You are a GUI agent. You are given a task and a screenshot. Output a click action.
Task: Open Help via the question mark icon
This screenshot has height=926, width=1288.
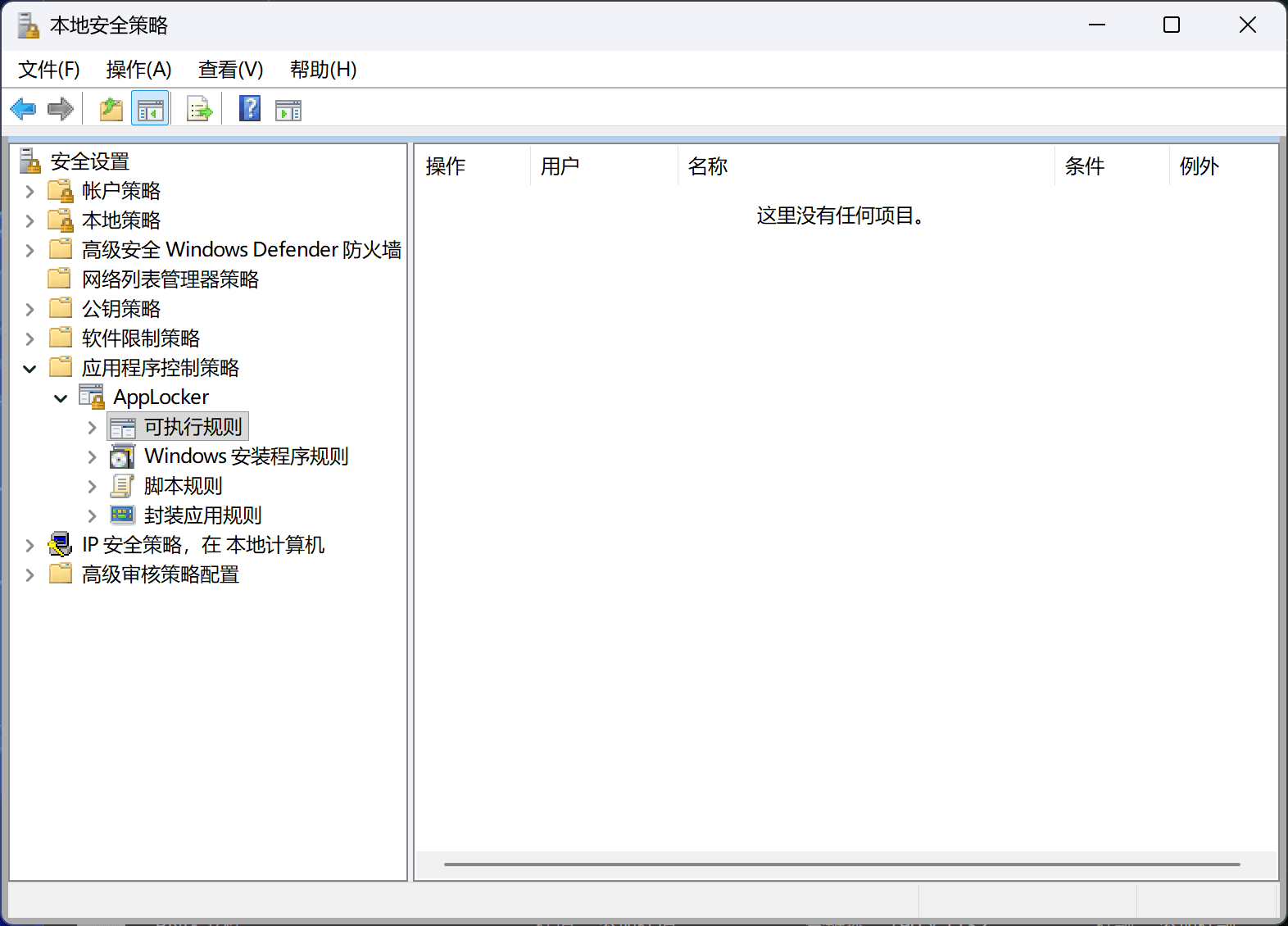tap(250, 109)
